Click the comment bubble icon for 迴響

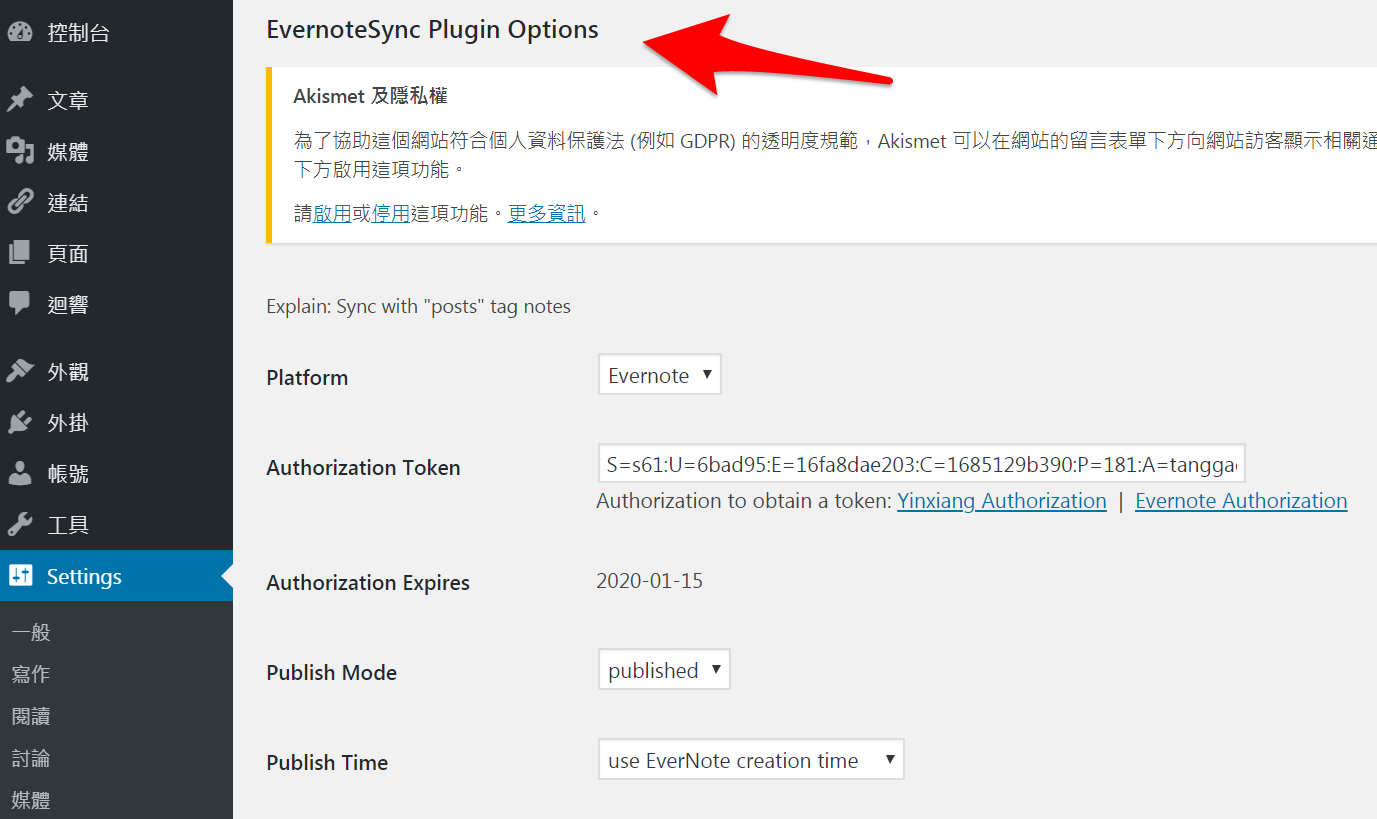pos(20,304)
